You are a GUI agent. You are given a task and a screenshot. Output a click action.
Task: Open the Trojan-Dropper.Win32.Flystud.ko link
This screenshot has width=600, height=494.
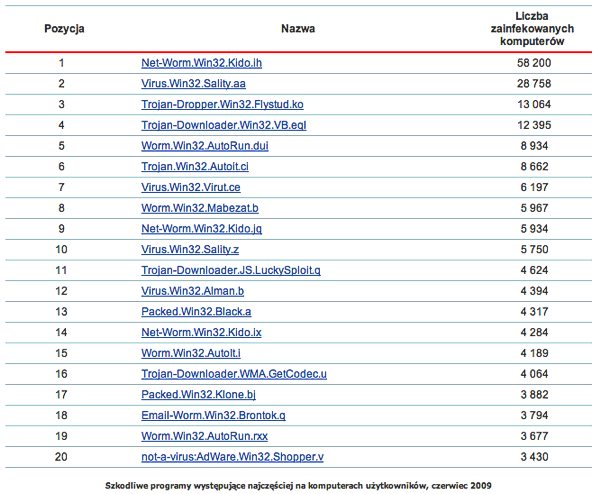(x=222, y=104)
